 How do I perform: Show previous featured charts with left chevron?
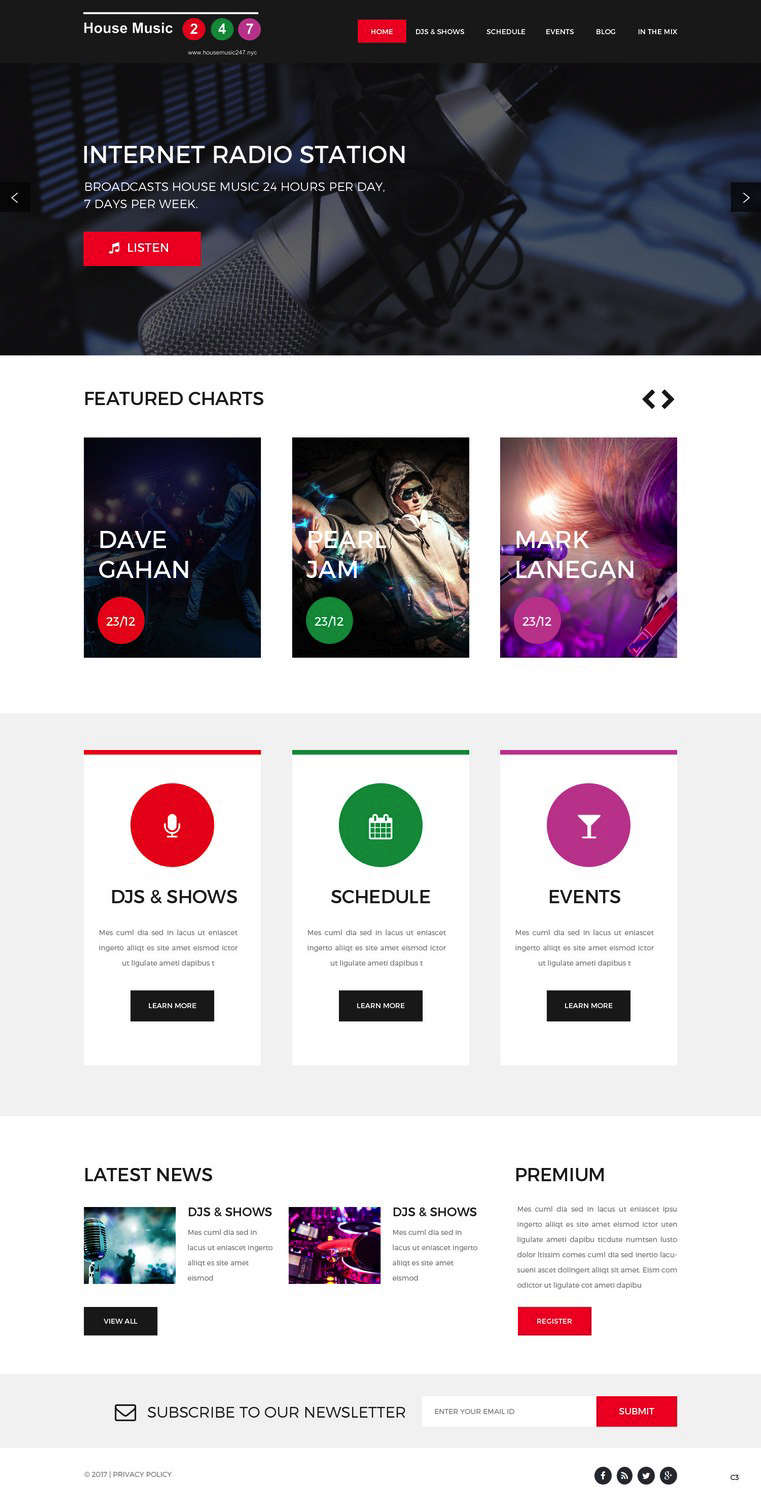point(649,399)
